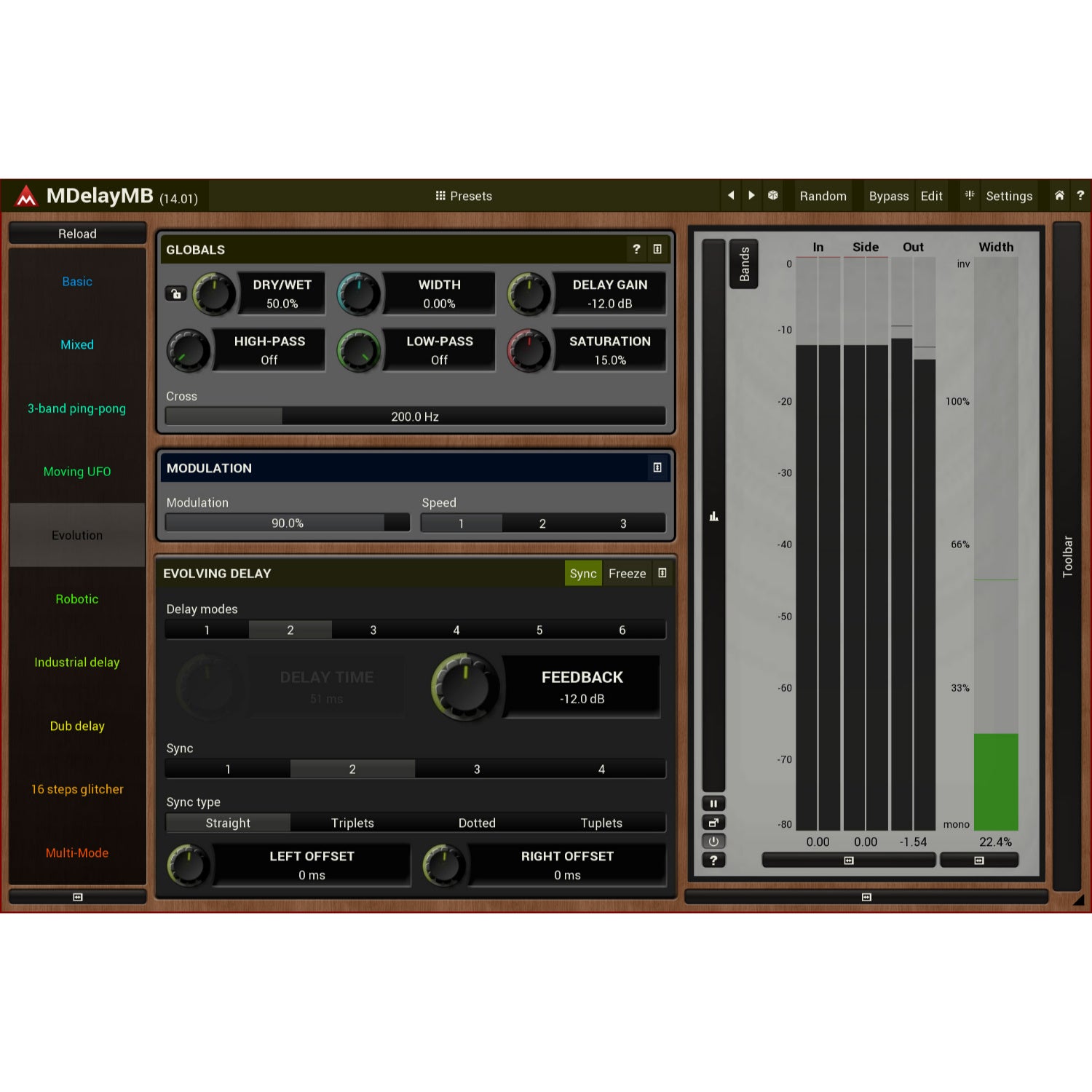Click the 16 steps glitcher preset
The image size is (1092, 1092).
pos(77,789)
